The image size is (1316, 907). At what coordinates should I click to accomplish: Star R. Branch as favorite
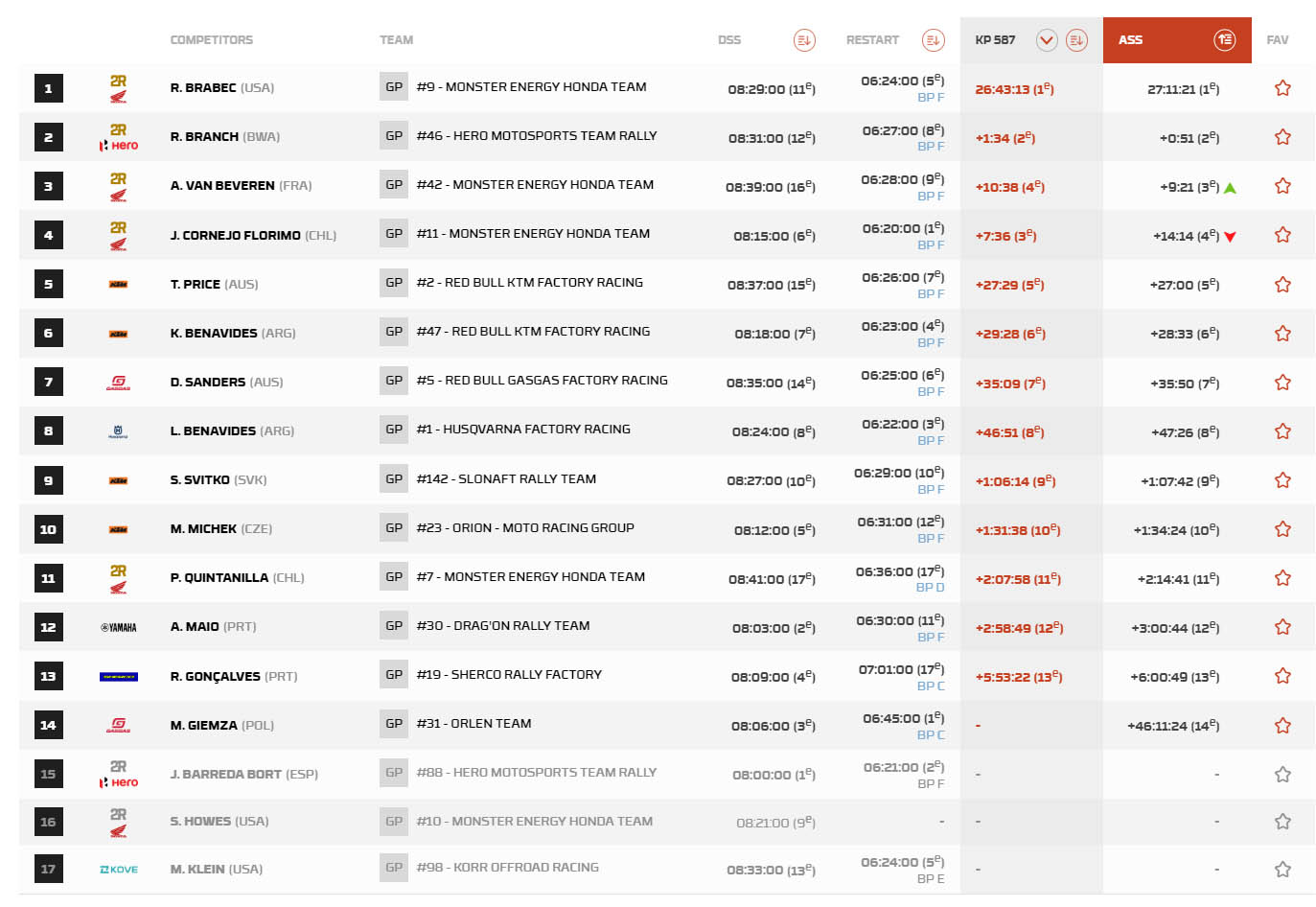click(1282, 137)
